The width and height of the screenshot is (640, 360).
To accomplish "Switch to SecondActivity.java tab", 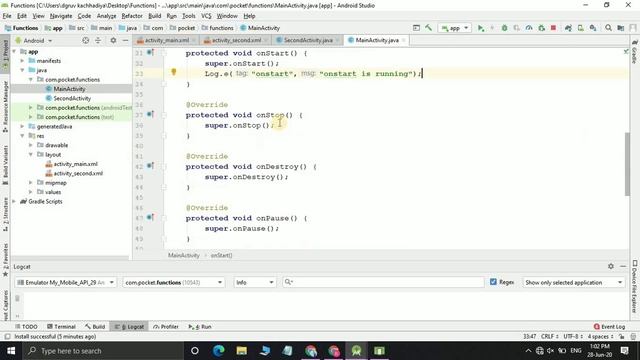I will (x=308, y=40).
